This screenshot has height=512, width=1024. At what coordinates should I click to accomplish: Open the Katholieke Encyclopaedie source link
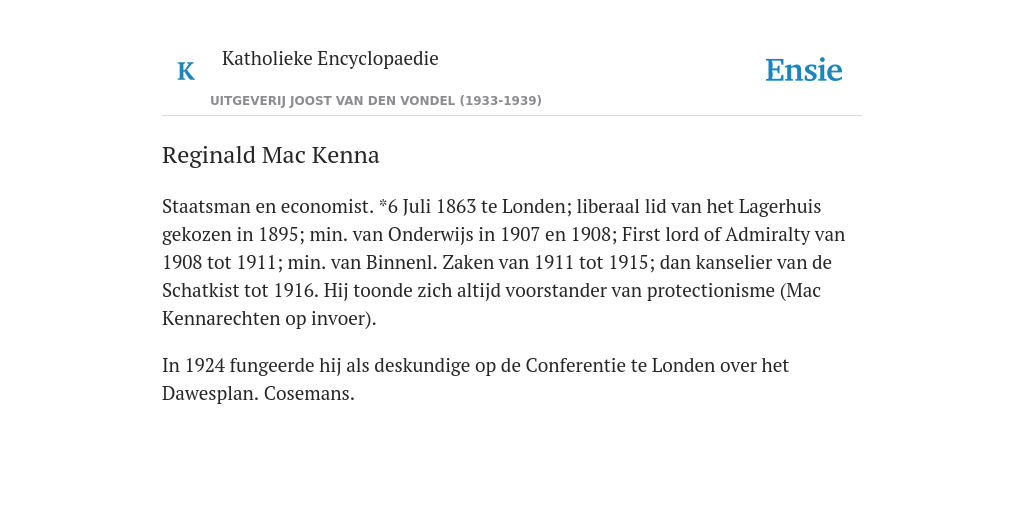pos(330,59)
